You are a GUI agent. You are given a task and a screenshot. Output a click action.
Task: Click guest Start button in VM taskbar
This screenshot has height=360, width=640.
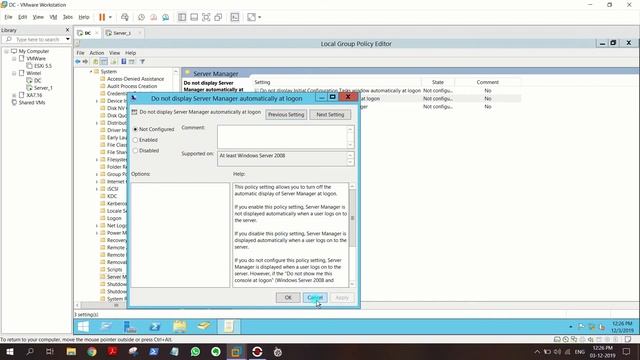83,327
